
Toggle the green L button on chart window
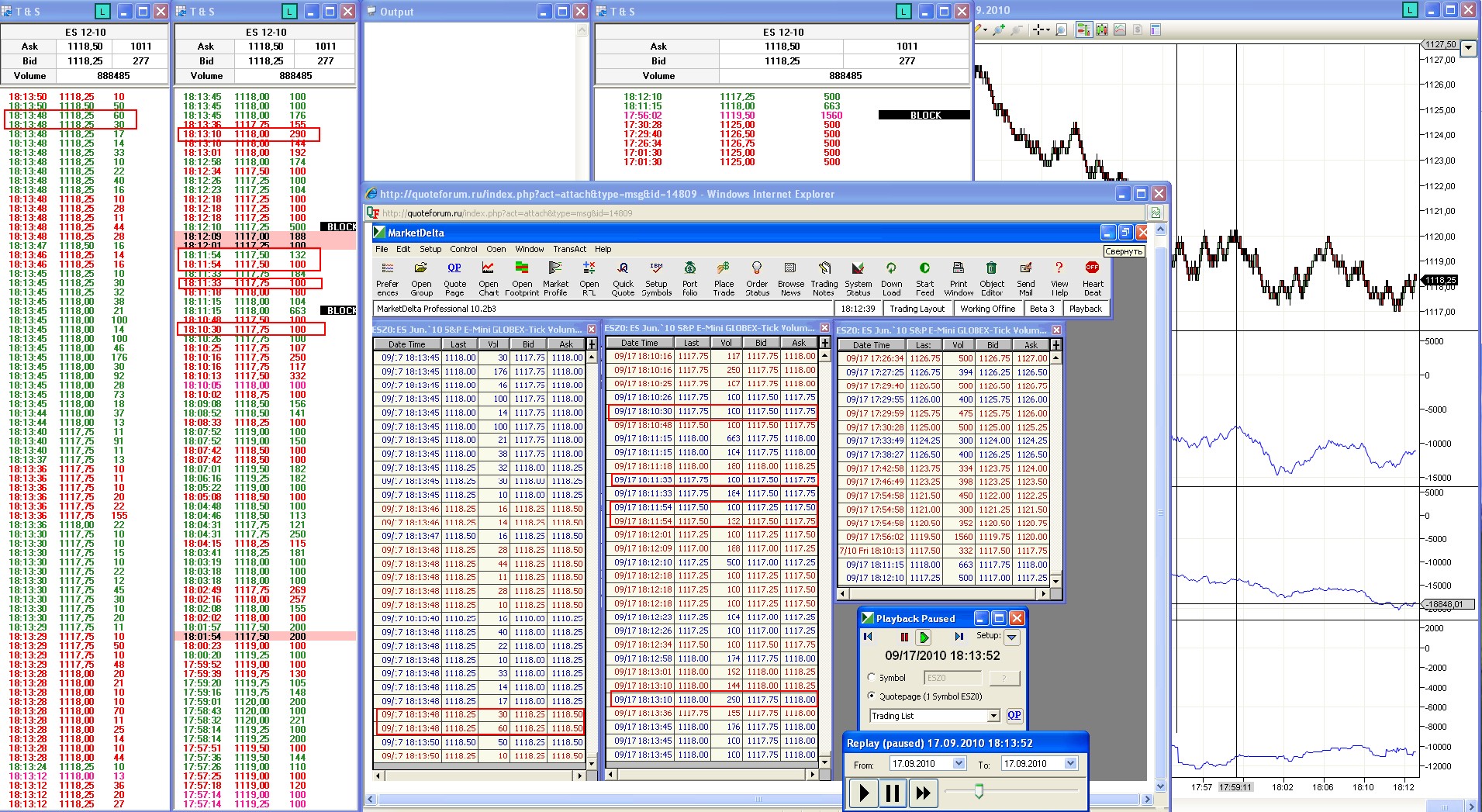coord(1410,10)
